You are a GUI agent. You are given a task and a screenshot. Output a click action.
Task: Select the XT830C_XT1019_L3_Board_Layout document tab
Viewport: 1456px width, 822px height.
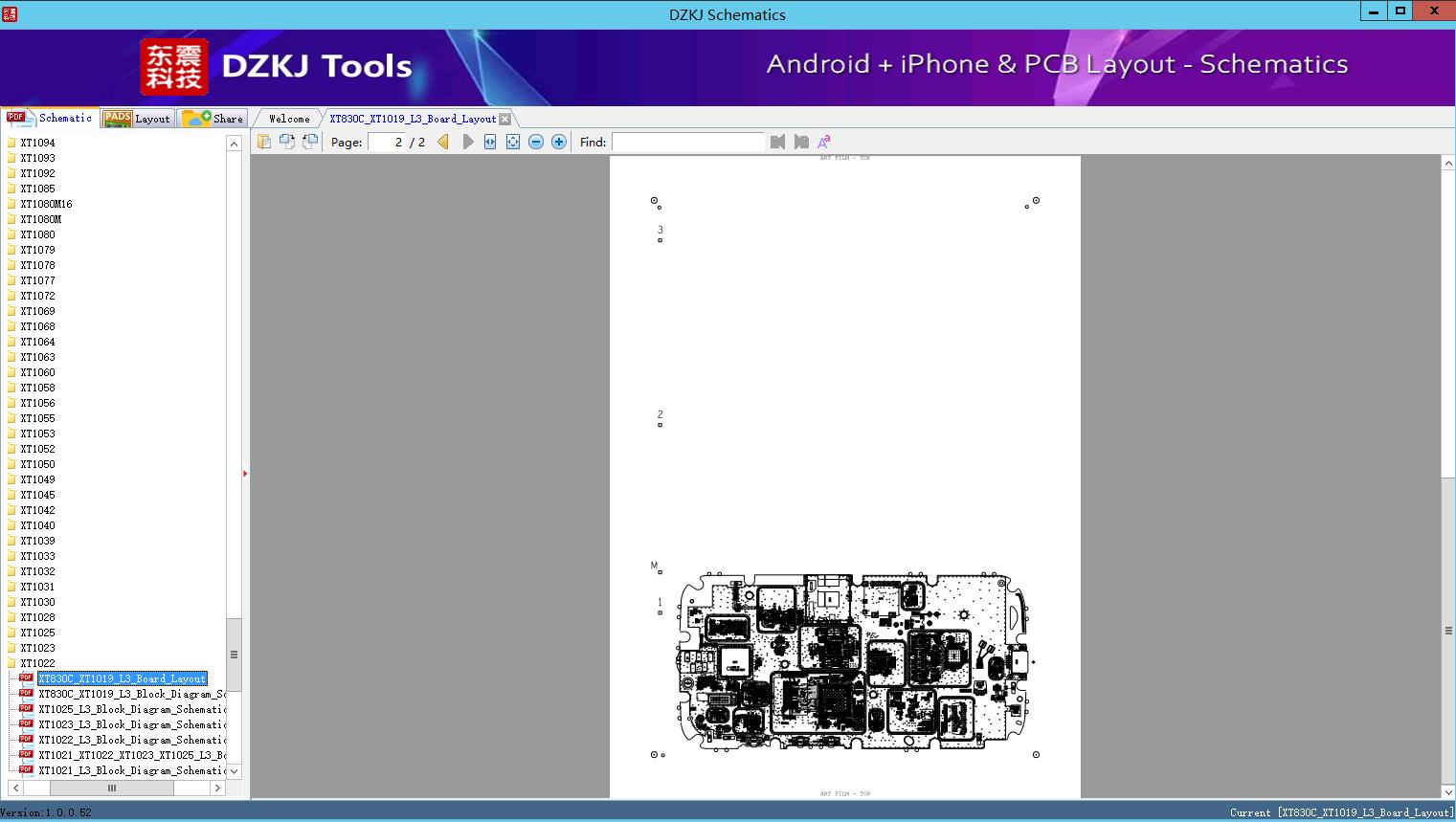413,119
